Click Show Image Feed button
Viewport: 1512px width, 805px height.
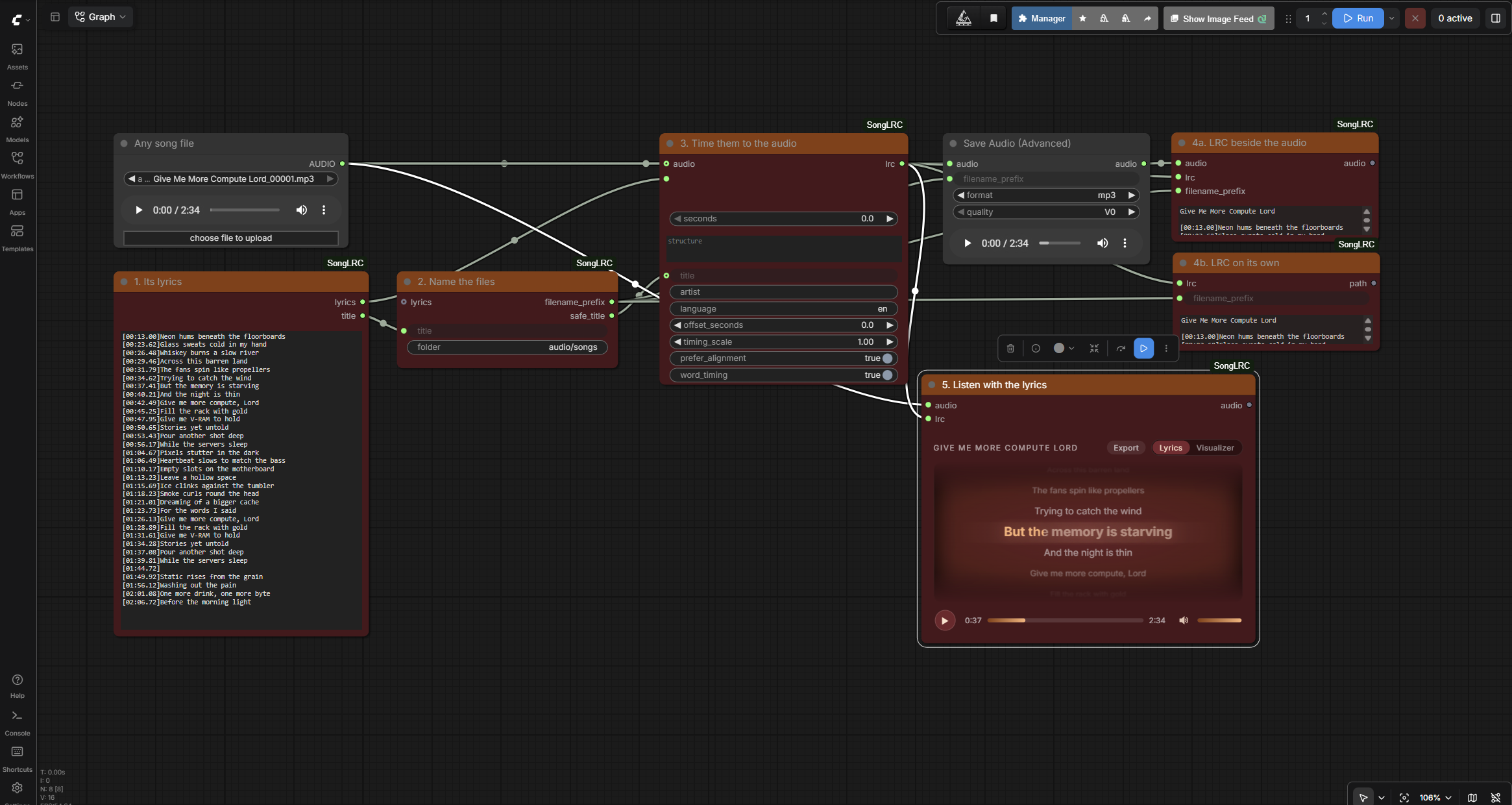tap(1219, 18)
